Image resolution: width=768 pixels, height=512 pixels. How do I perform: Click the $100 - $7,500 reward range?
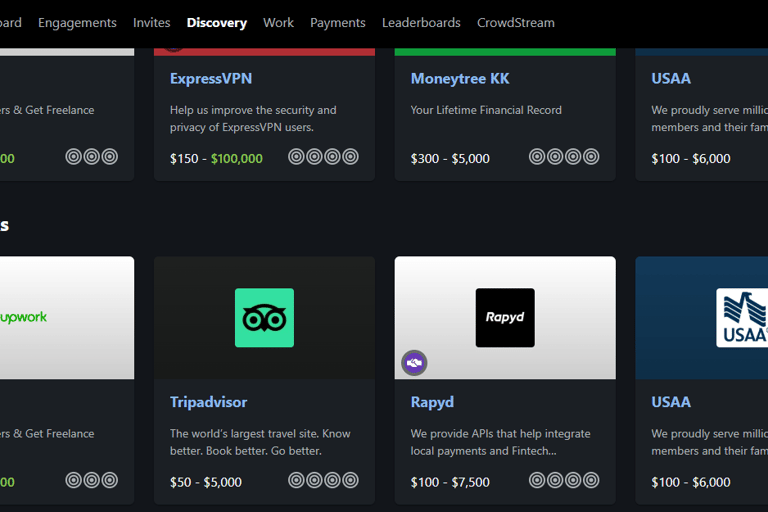pos(450,482)
